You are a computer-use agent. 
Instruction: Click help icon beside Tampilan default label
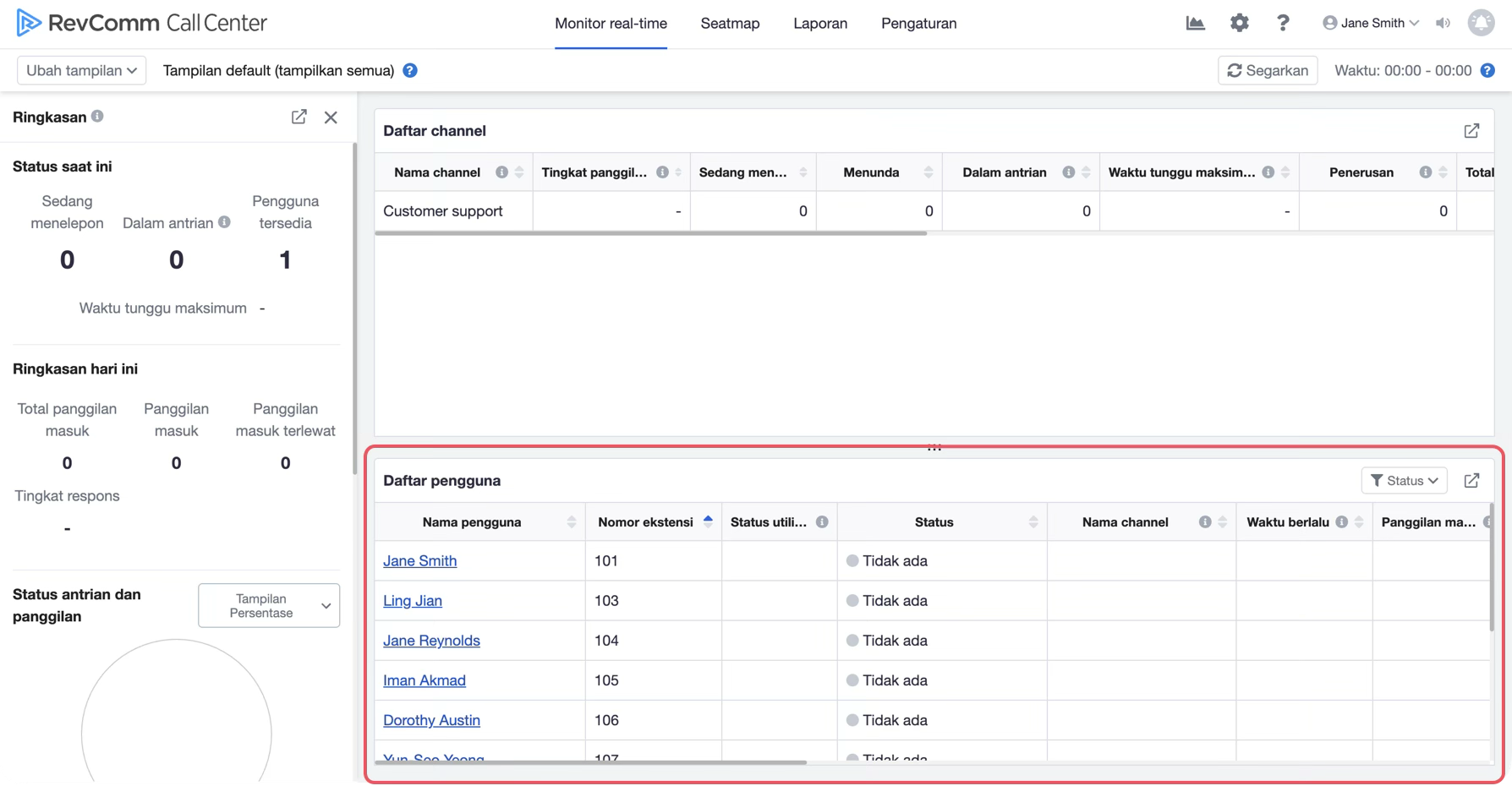410,70
